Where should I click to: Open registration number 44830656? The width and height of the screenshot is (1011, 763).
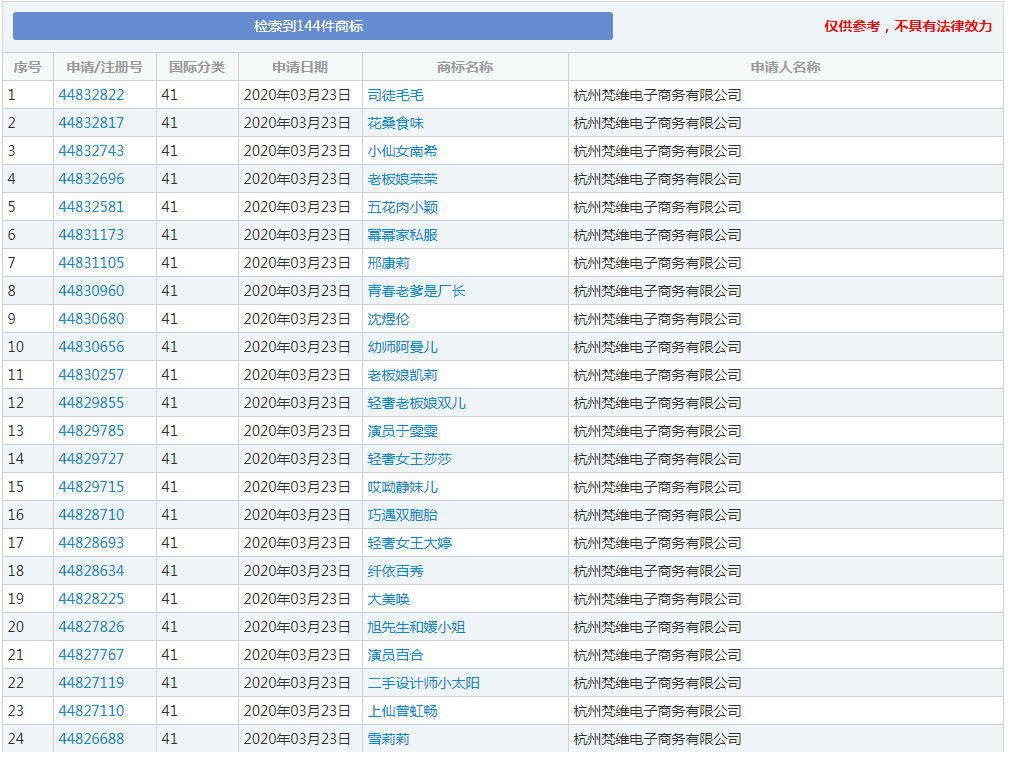click(x=91, y=347)
